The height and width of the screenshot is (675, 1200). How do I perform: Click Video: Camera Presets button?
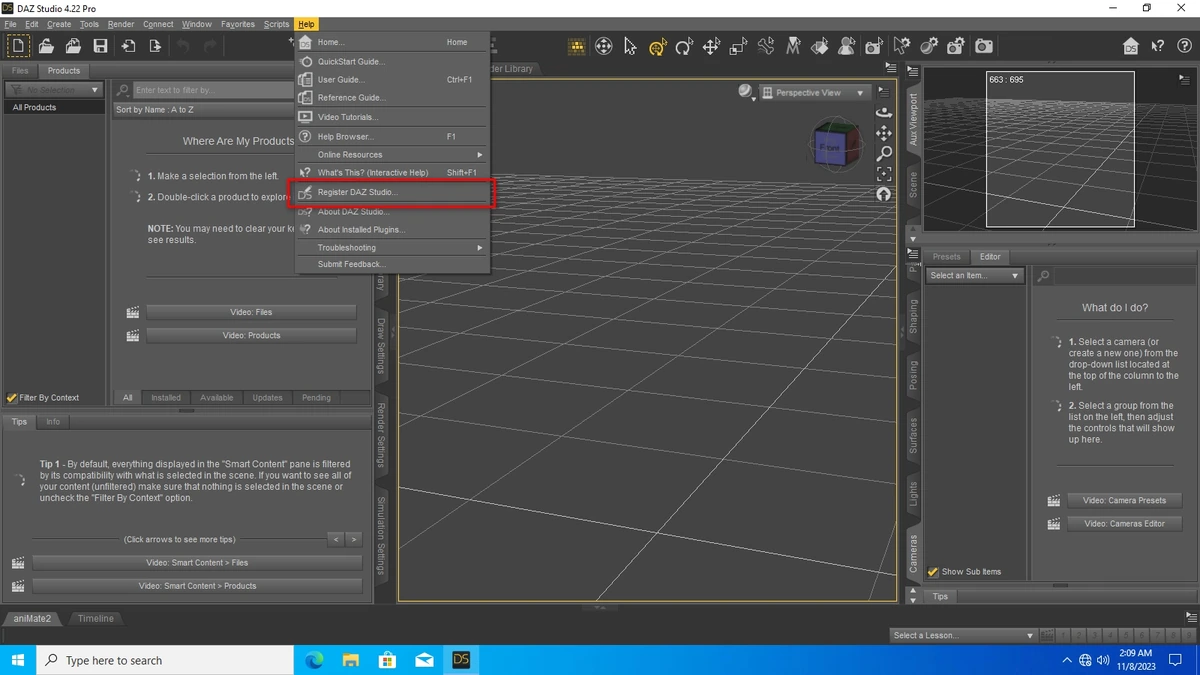[1124, 500]
